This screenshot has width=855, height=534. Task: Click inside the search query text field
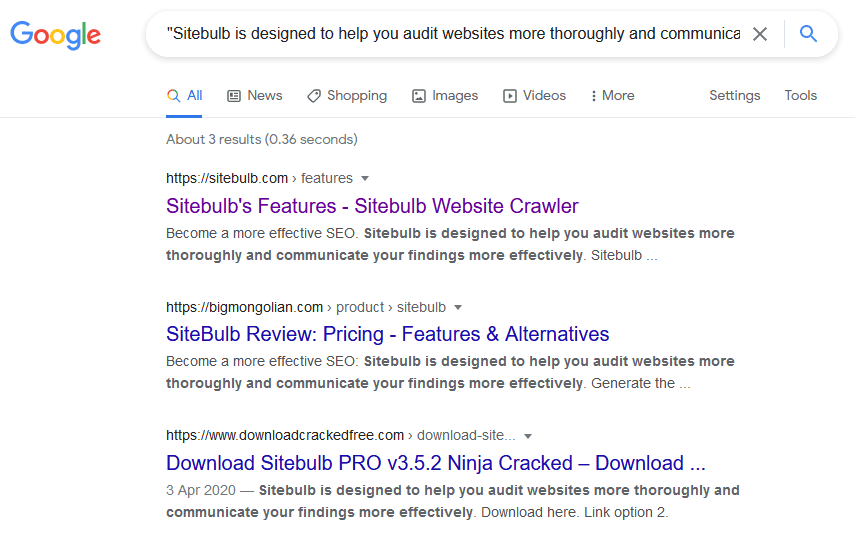453,34
